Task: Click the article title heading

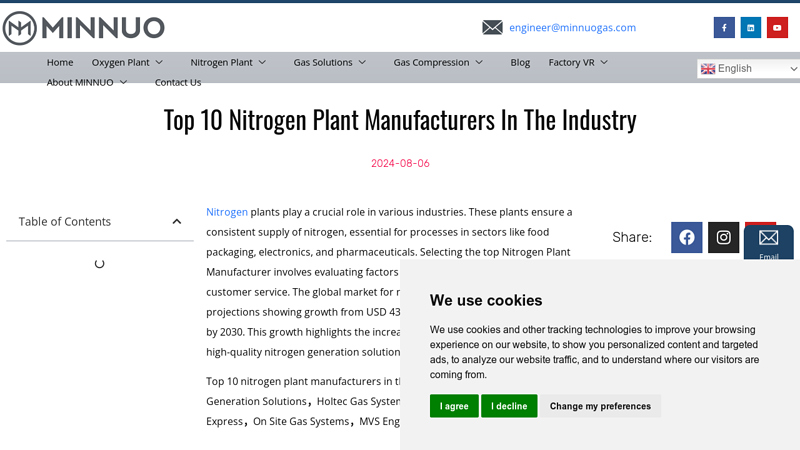Action: click(400, 120)
